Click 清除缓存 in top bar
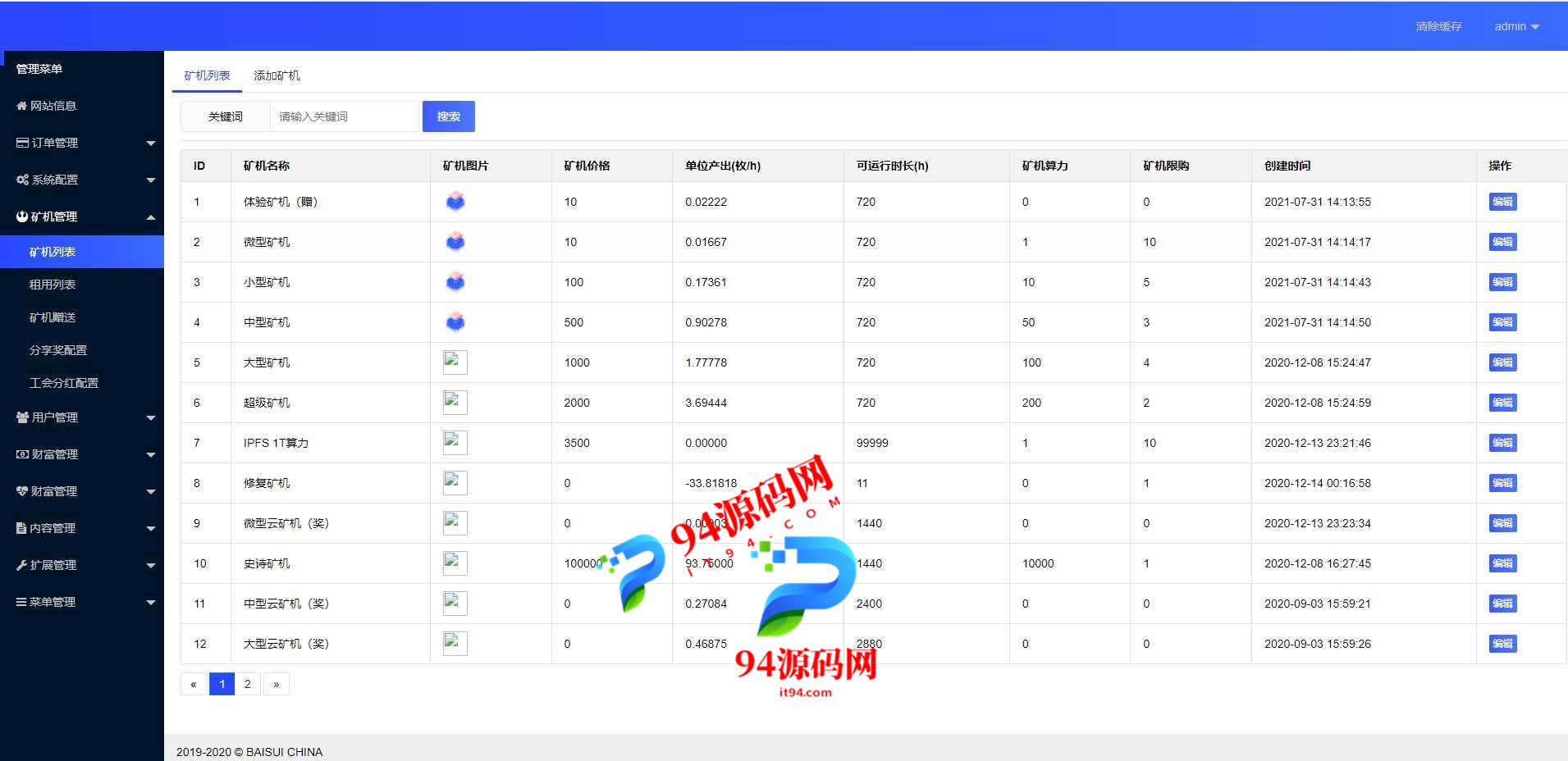Viewport: 1568px width, 761px height. tap(1438, 26)
